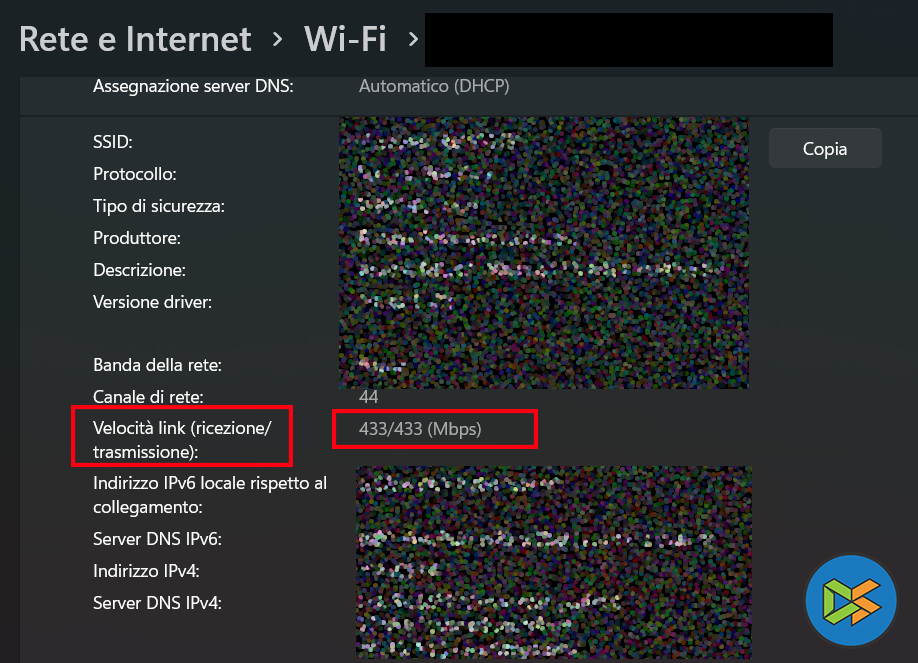
Task: Select the Banda della rete label
Action: tap(157, 365)
